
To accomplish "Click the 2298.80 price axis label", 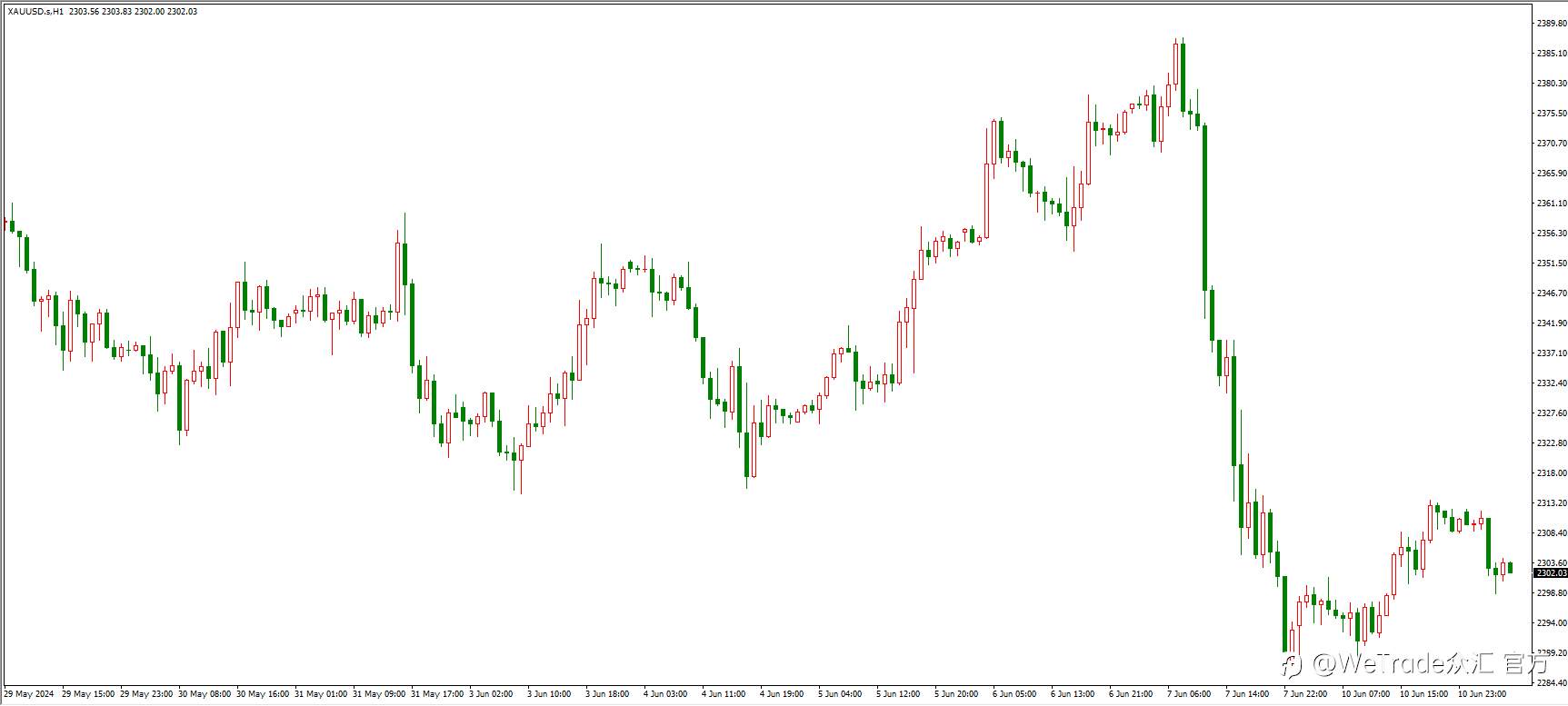I will [x=1551, y=592].
